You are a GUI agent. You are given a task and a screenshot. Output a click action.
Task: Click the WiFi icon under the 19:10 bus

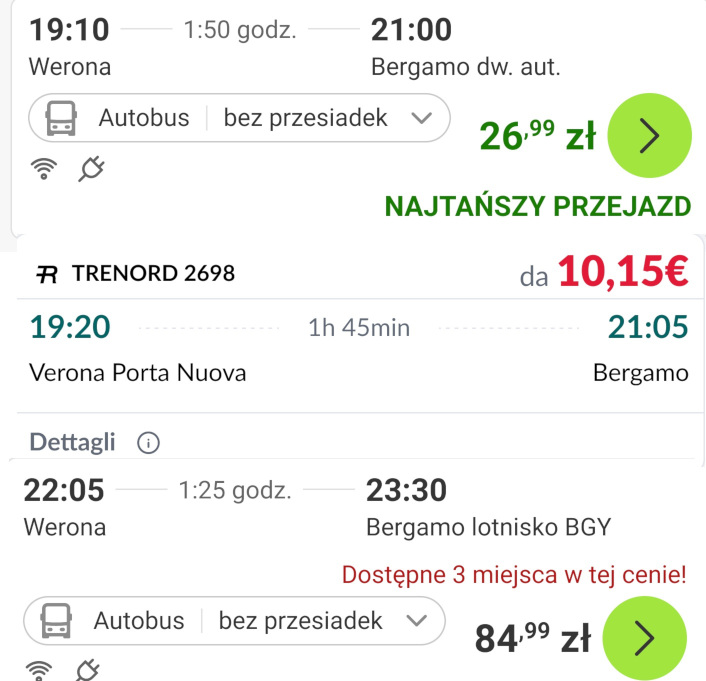[x=44, y=169]
